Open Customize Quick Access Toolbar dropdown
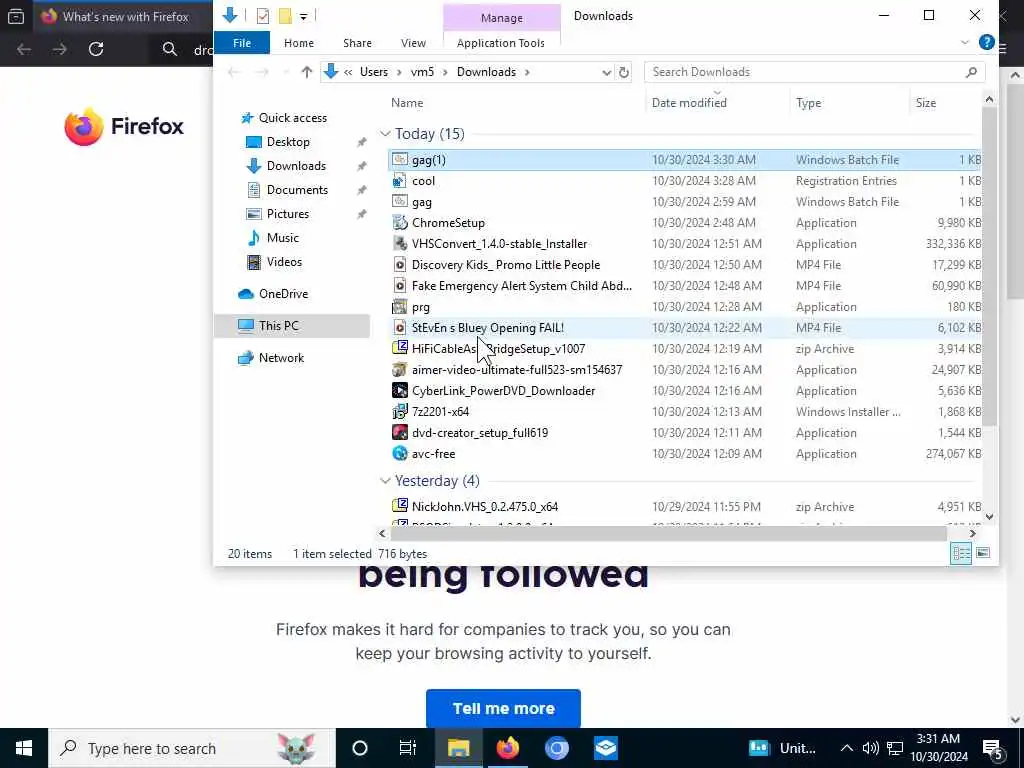This screenshot has height=768, width=1024. coord(304,16)
